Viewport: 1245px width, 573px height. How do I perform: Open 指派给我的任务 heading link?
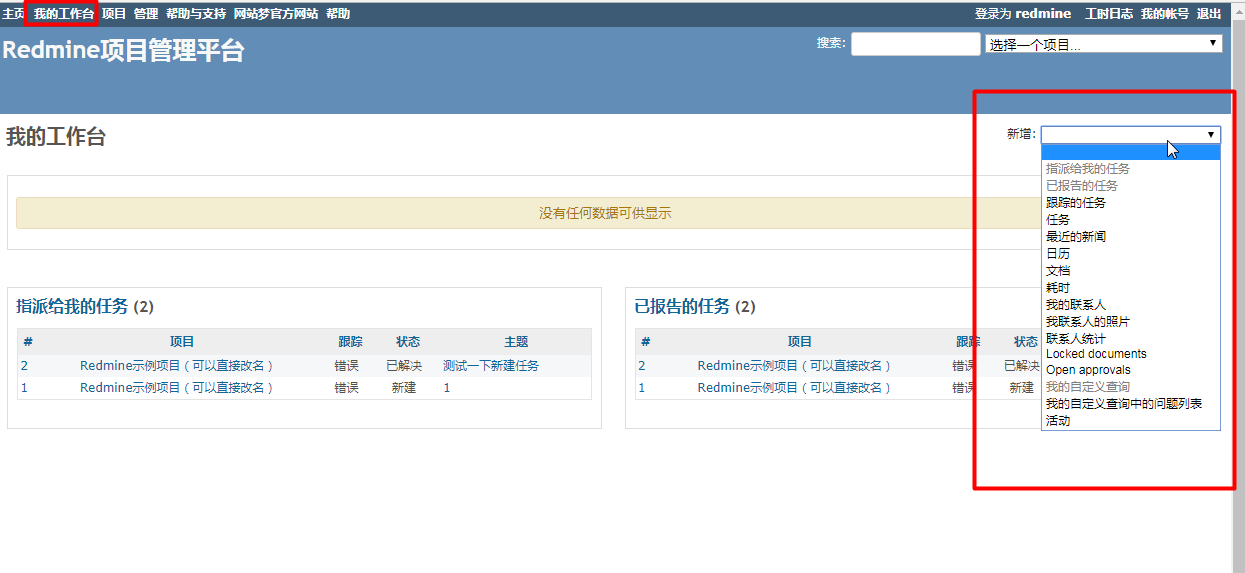(x=72, y=307)
